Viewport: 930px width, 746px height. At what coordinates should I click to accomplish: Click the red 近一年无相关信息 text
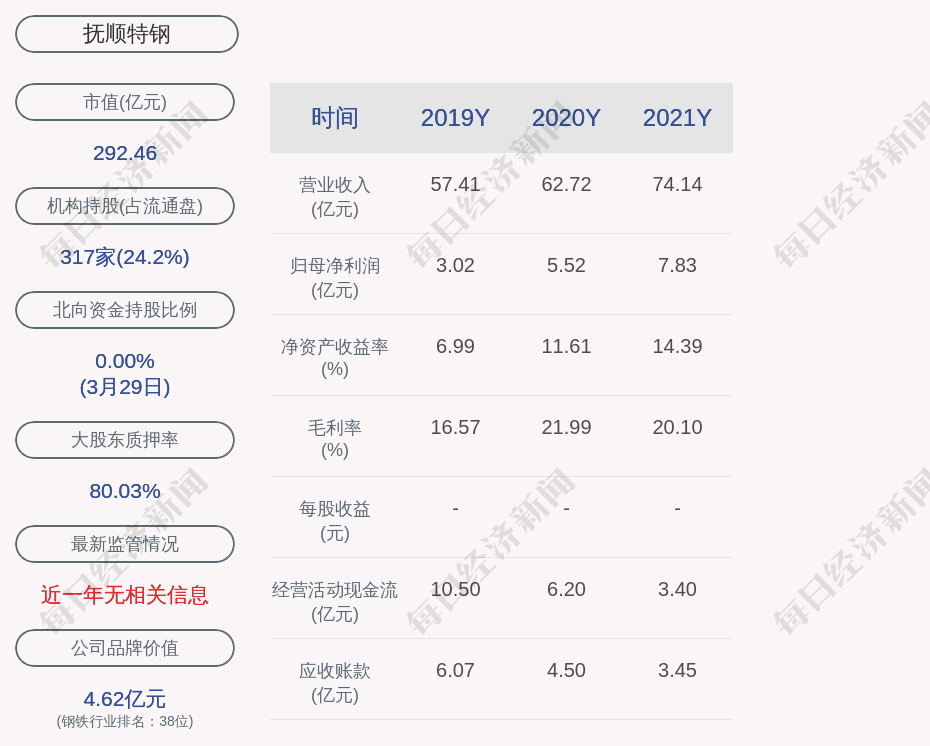[x=125, y=595]
